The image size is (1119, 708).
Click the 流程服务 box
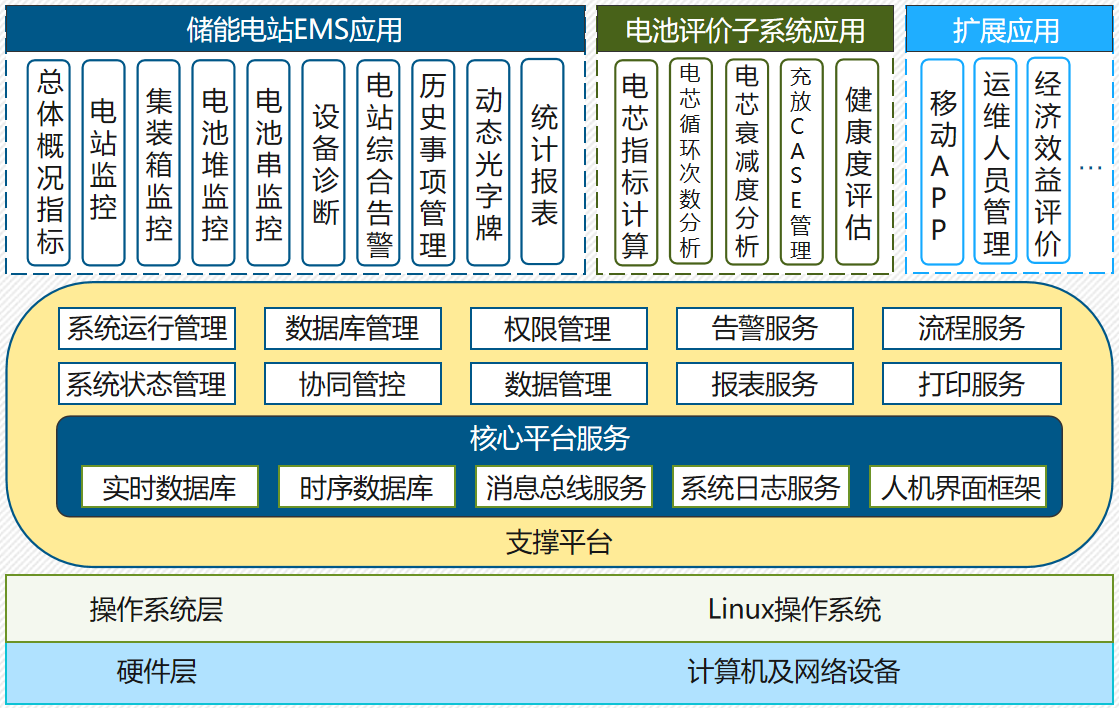point(972,328)
